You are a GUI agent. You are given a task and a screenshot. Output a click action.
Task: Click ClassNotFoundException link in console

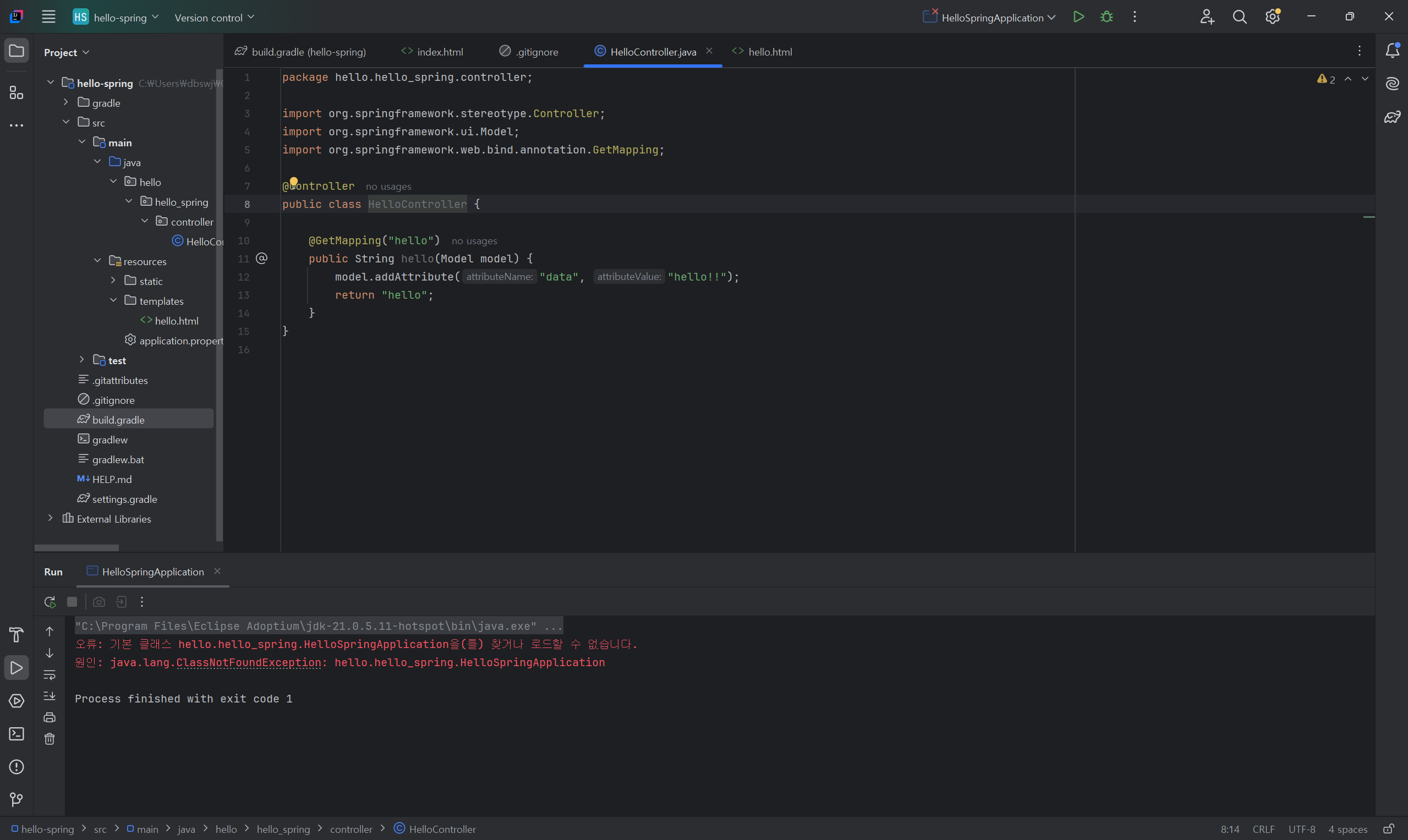pyautogui.click(x=249, y=662)
